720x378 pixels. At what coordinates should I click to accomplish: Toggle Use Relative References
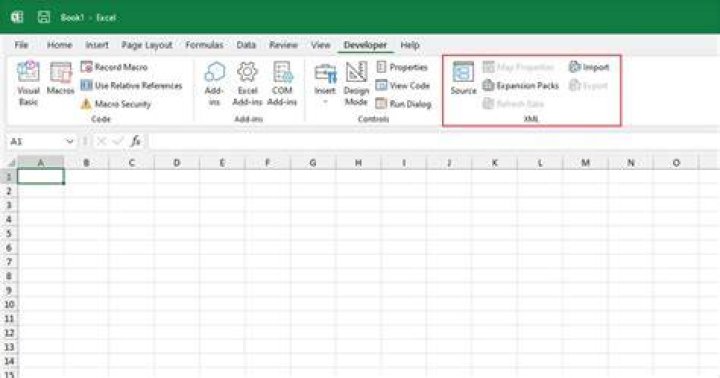click(131, 85)
